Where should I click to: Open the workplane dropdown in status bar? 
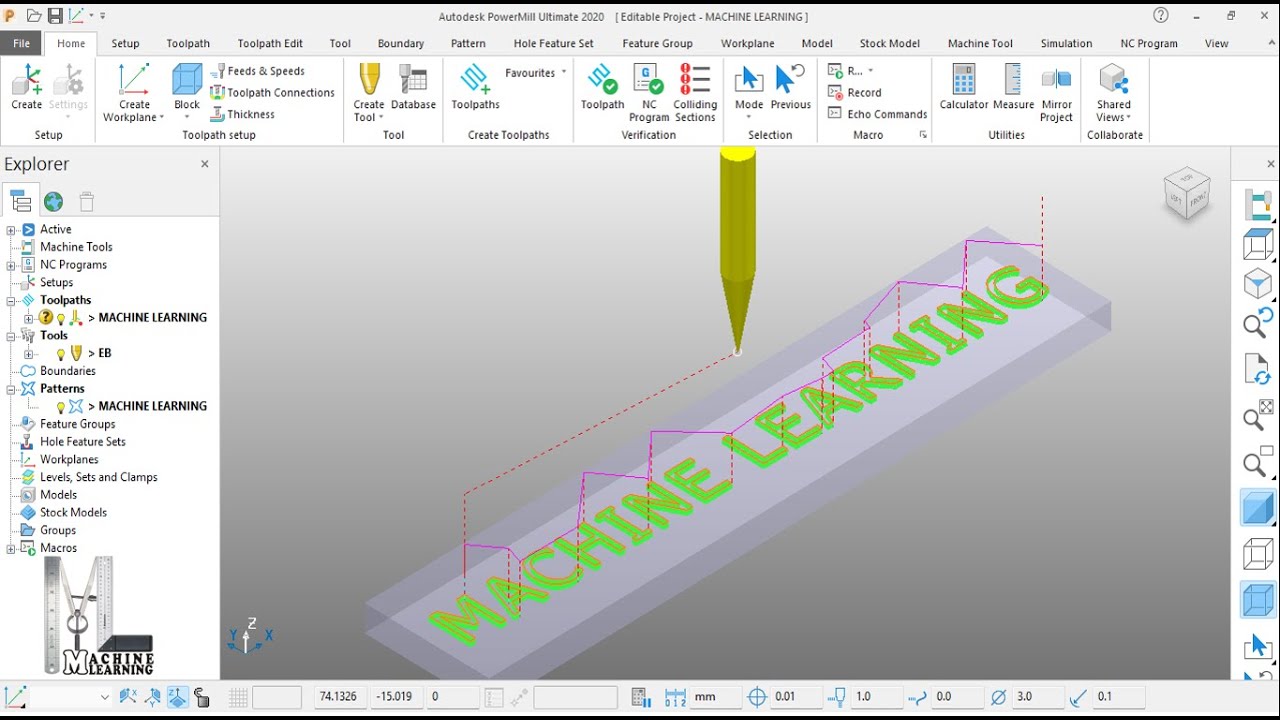click(x=105, y=697)
